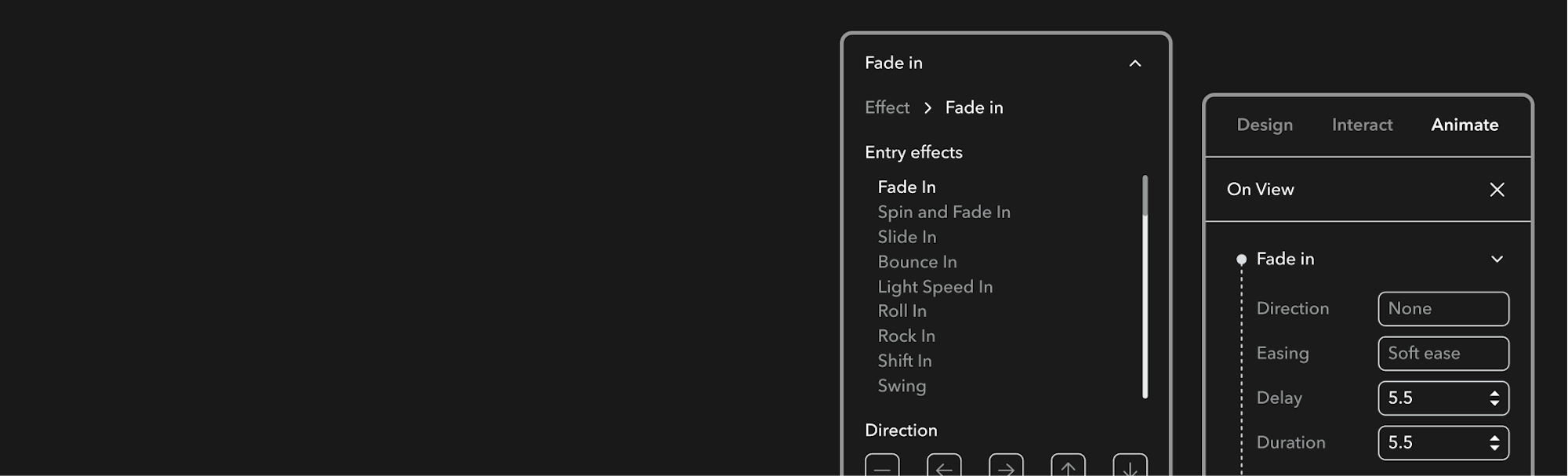Click the Effect breadcrumb link
The height and width of the screenshot is (476, 1568).
pyautogui.click(x=887, y=107)
